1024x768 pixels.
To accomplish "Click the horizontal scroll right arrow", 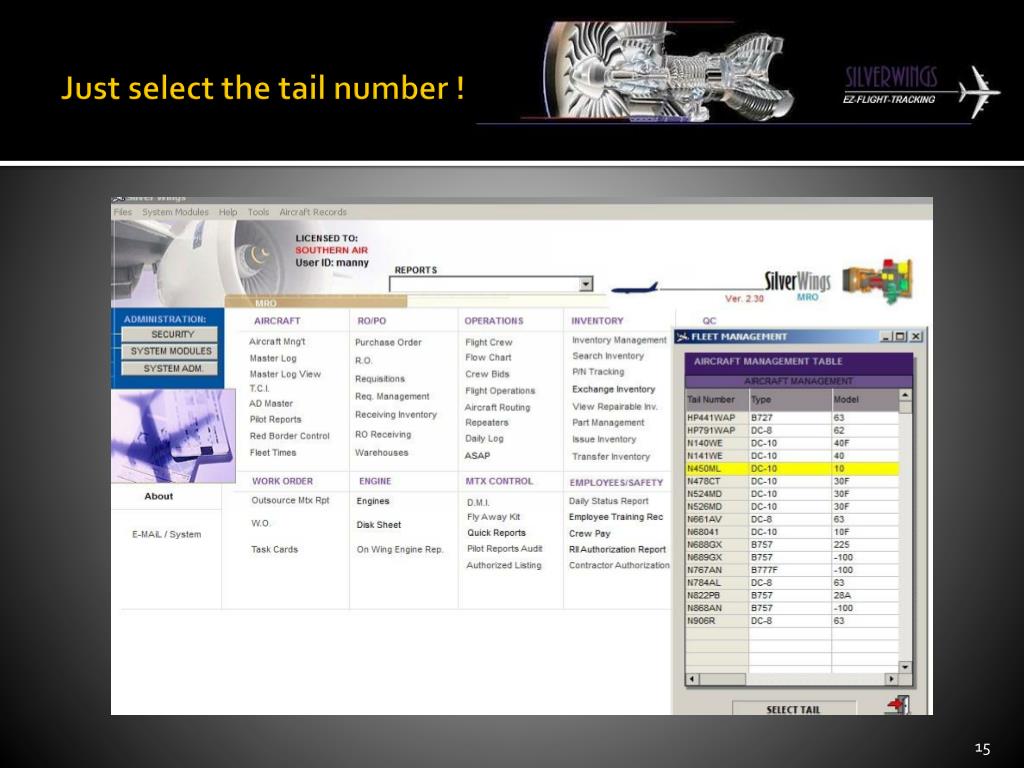I will 891,679.
